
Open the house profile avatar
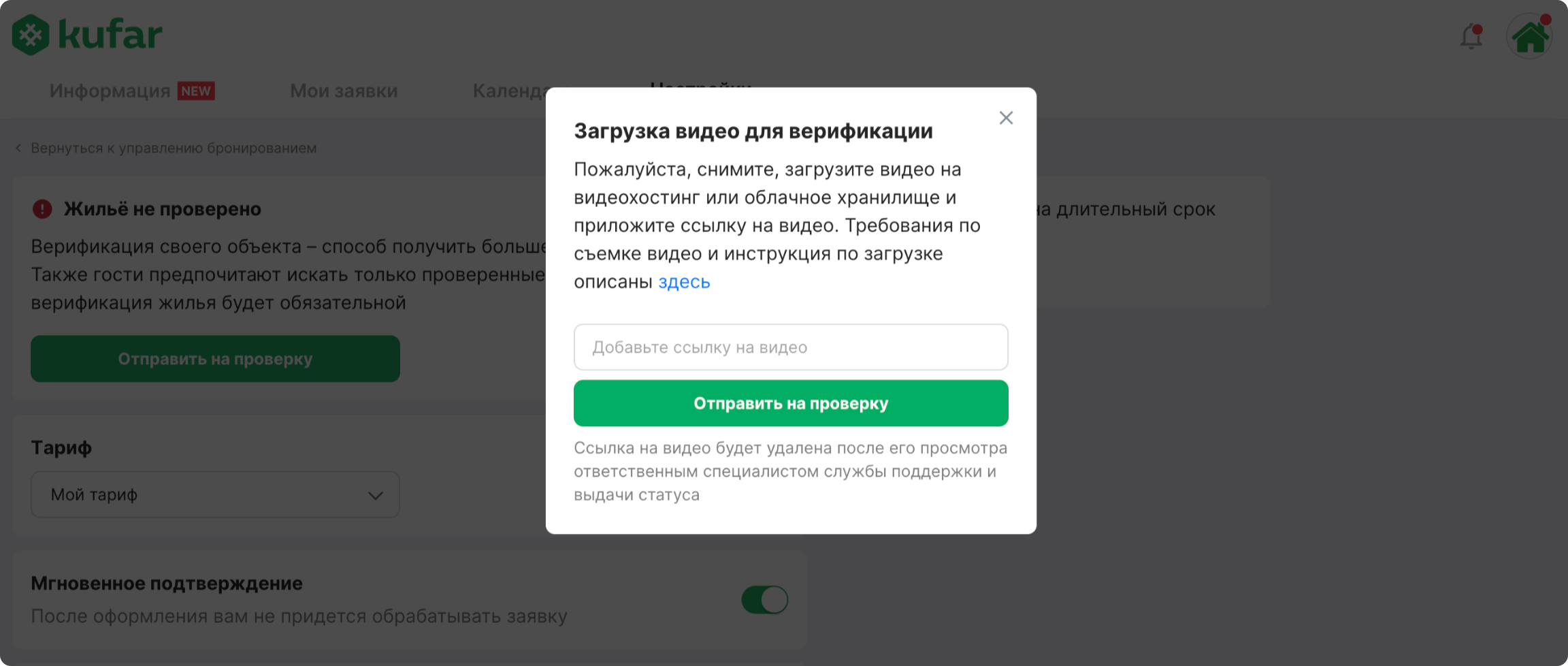[x=1529, y=36]
